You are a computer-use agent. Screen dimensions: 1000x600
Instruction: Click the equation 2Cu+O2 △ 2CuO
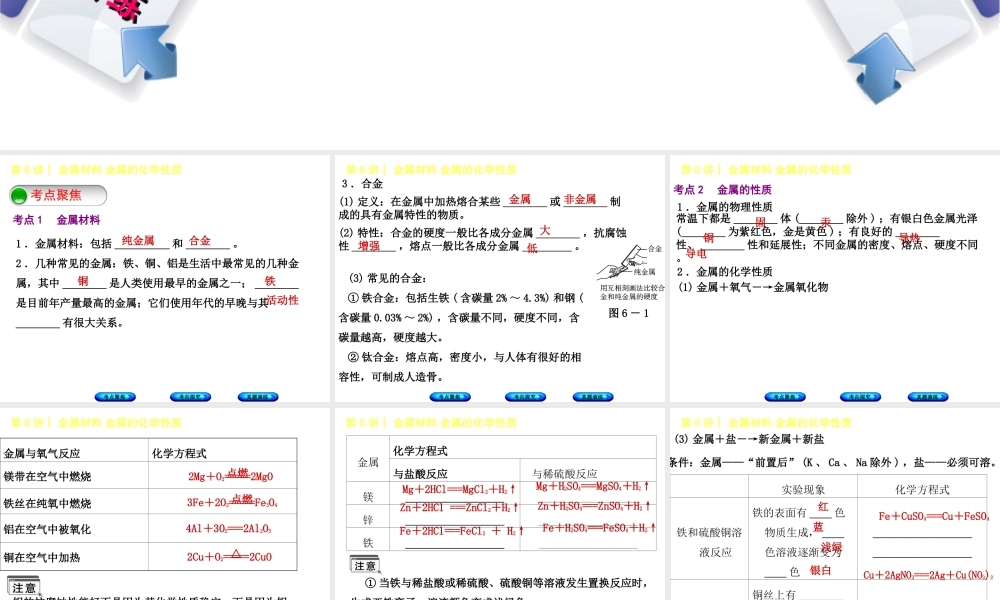click(x=230, y=555)
